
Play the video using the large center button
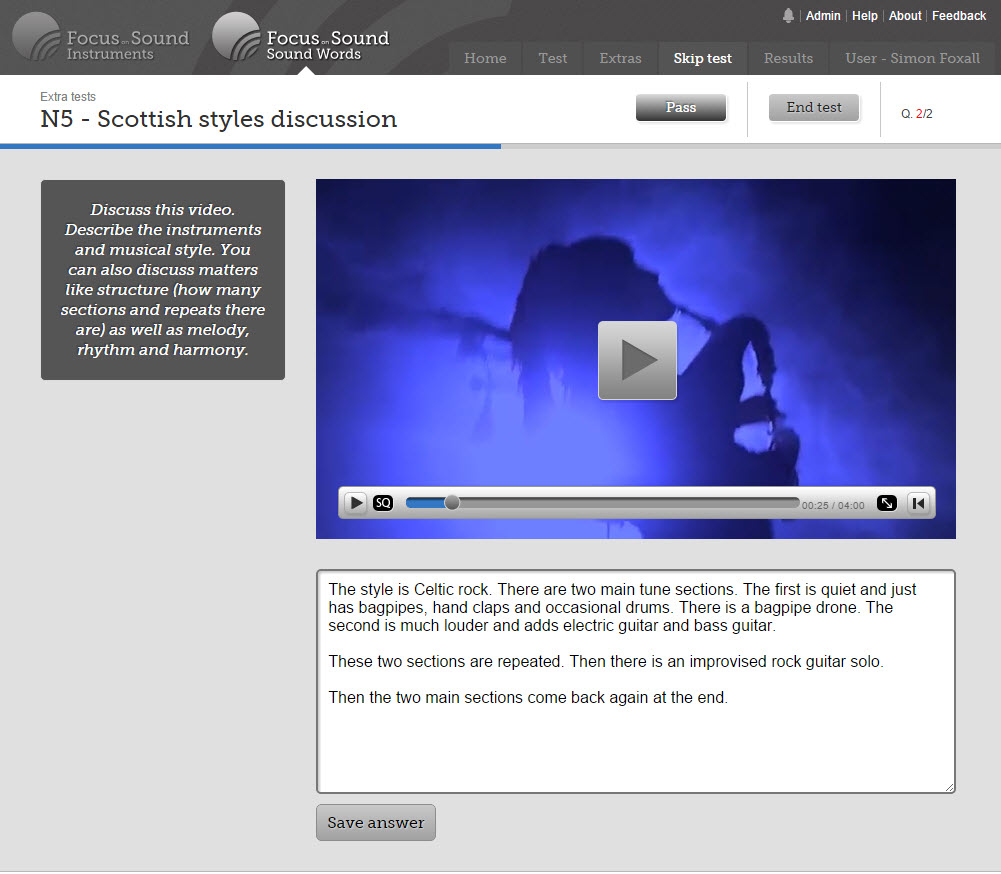click(x=636, y=360)
